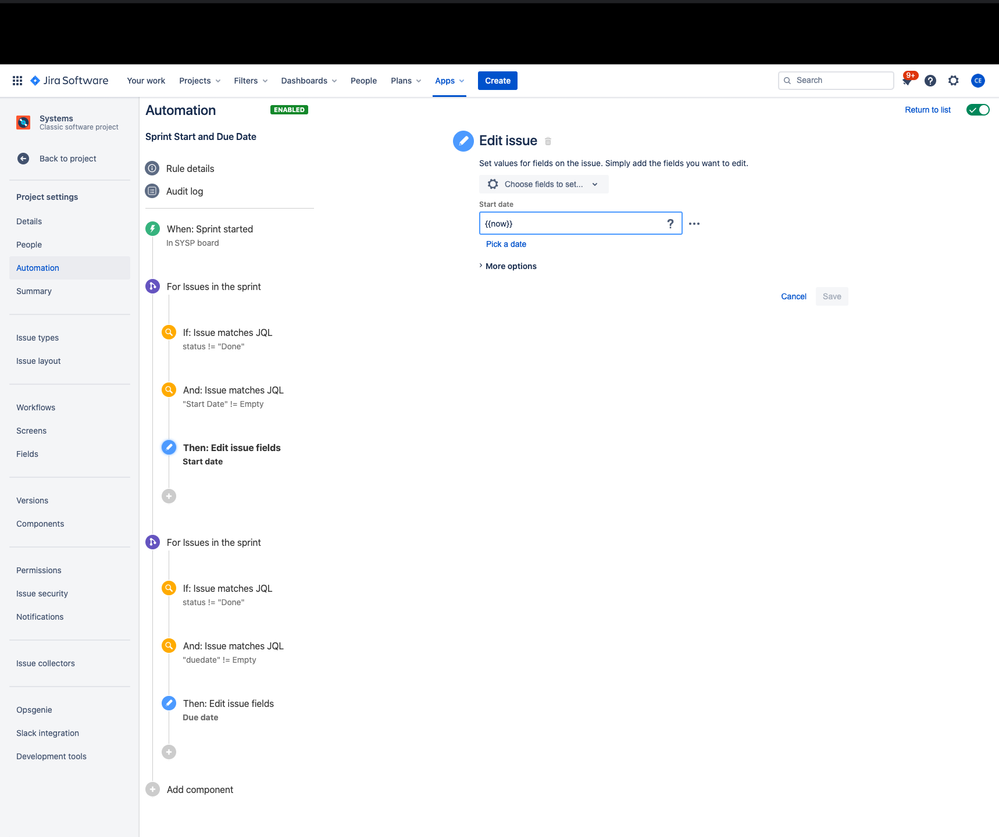Image resolution: width=999 pixels, height=837 pixels.
Task: Click Pick a date link
Action: (x=506, y=244)
